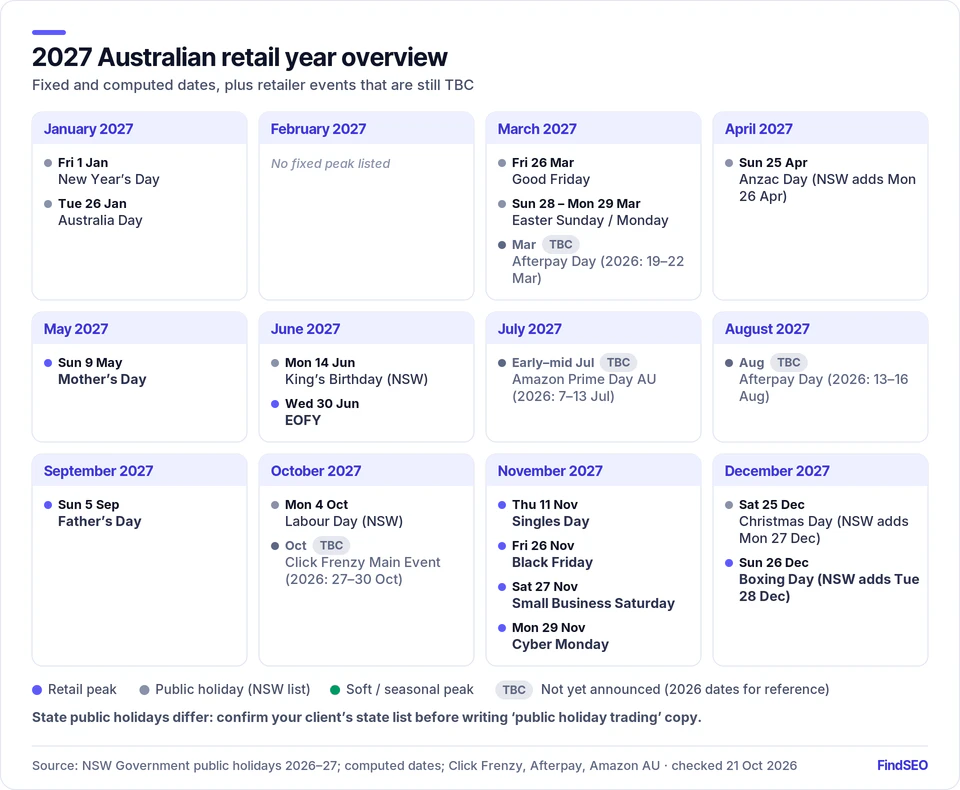Click the 'Fri 26 Nov' date
The height and width of the screenshot is (790, 960).
pos(543,546)
